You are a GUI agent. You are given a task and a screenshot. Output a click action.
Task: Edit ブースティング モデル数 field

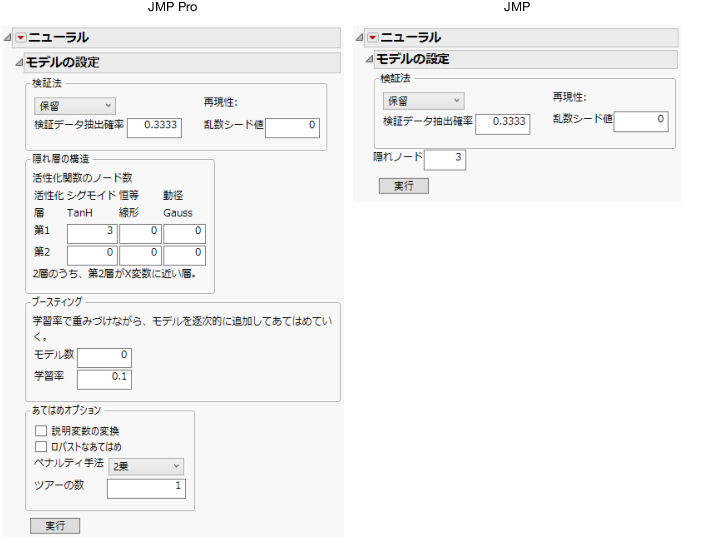[104, 357]
